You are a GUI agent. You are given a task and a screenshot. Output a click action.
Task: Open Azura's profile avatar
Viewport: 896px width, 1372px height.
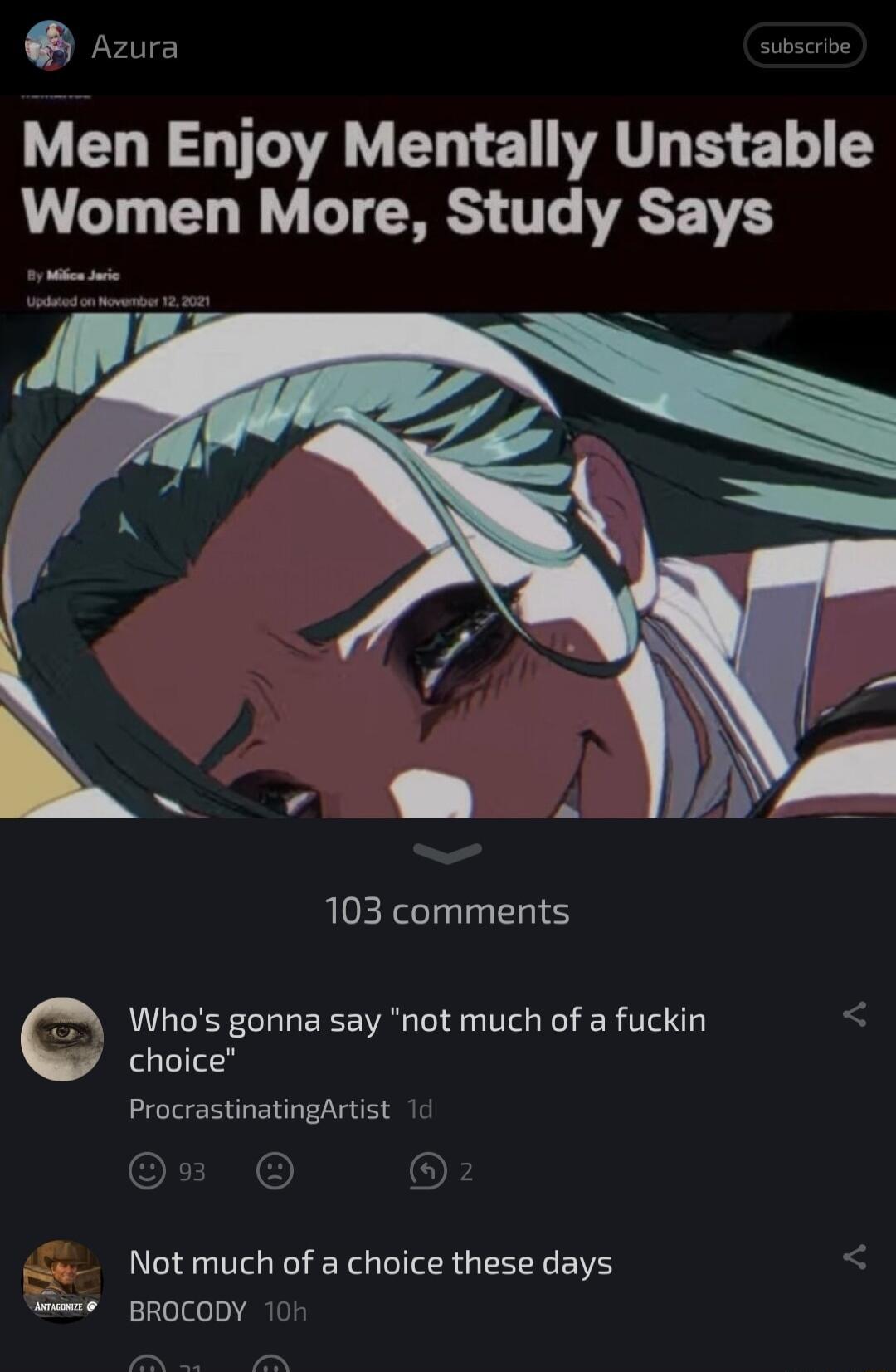tap(49, 46)
